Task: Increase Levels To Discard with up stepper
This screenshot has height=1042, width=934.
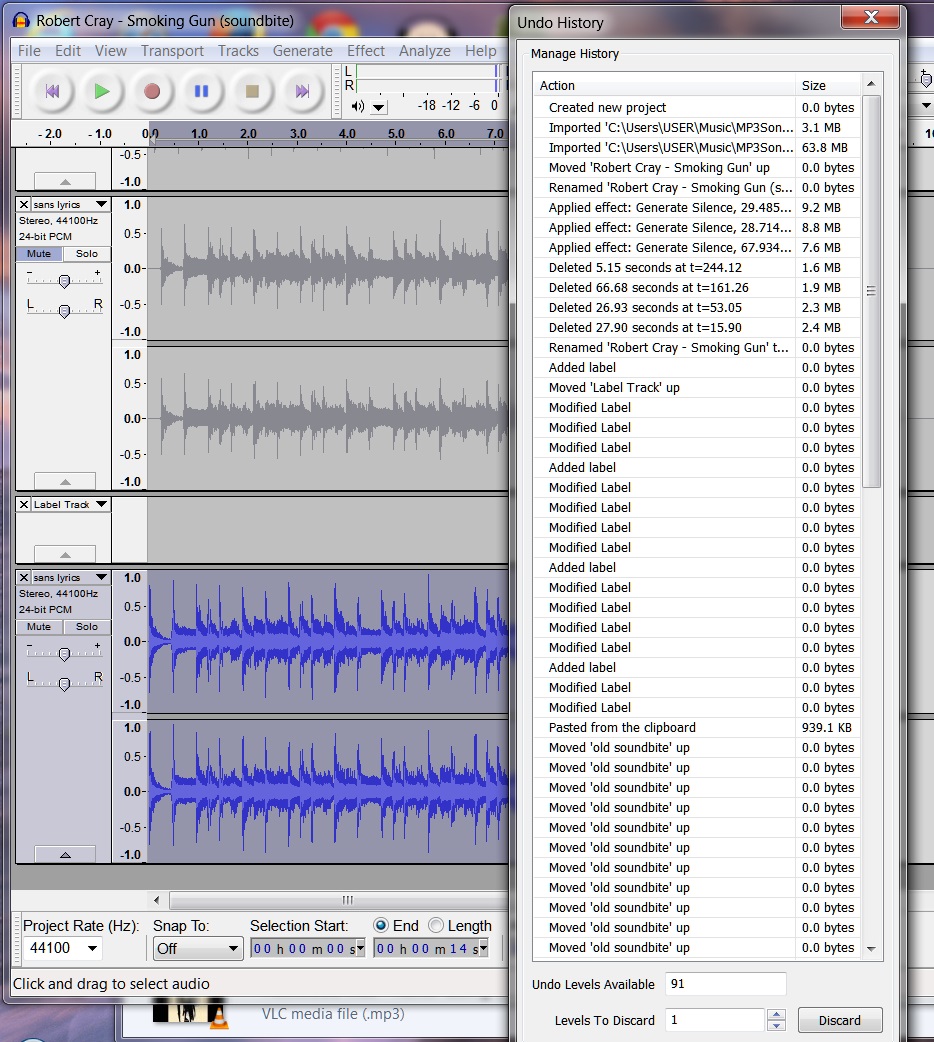Action: (x=776, y=1014)
